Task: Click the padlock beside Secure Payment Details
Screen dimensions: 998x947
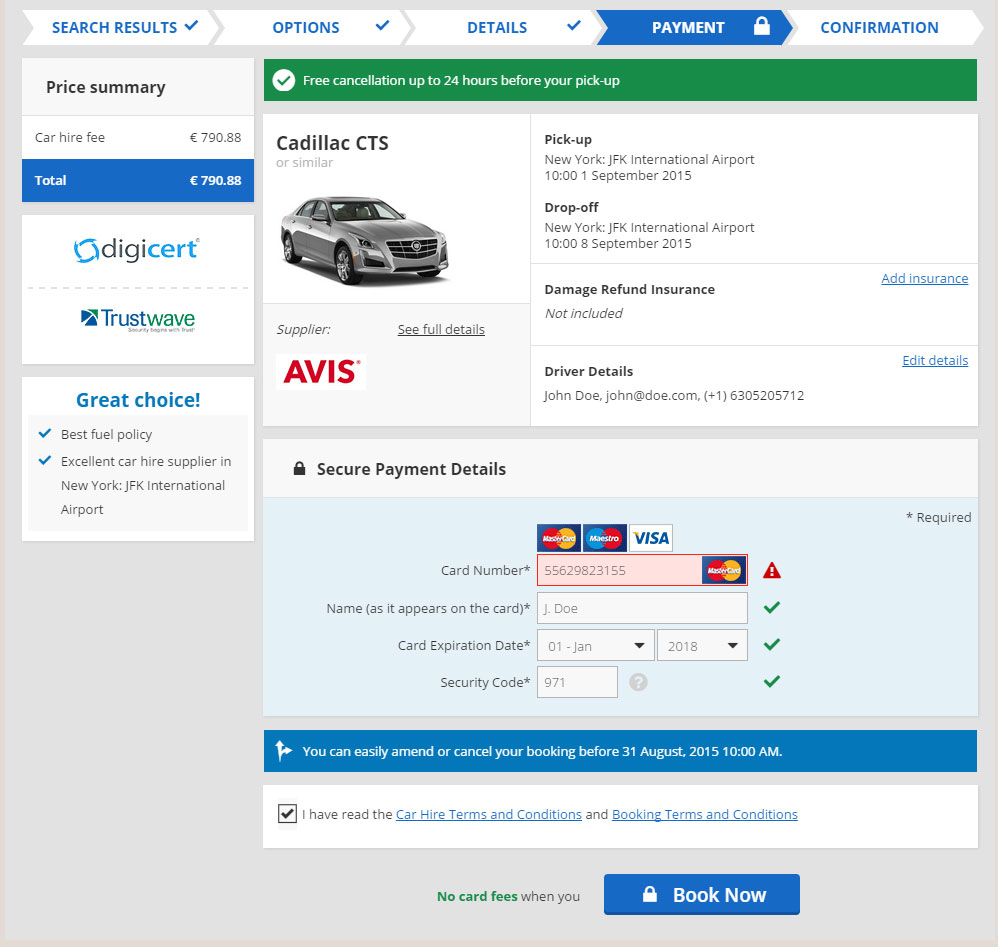Action: [299, 468]
